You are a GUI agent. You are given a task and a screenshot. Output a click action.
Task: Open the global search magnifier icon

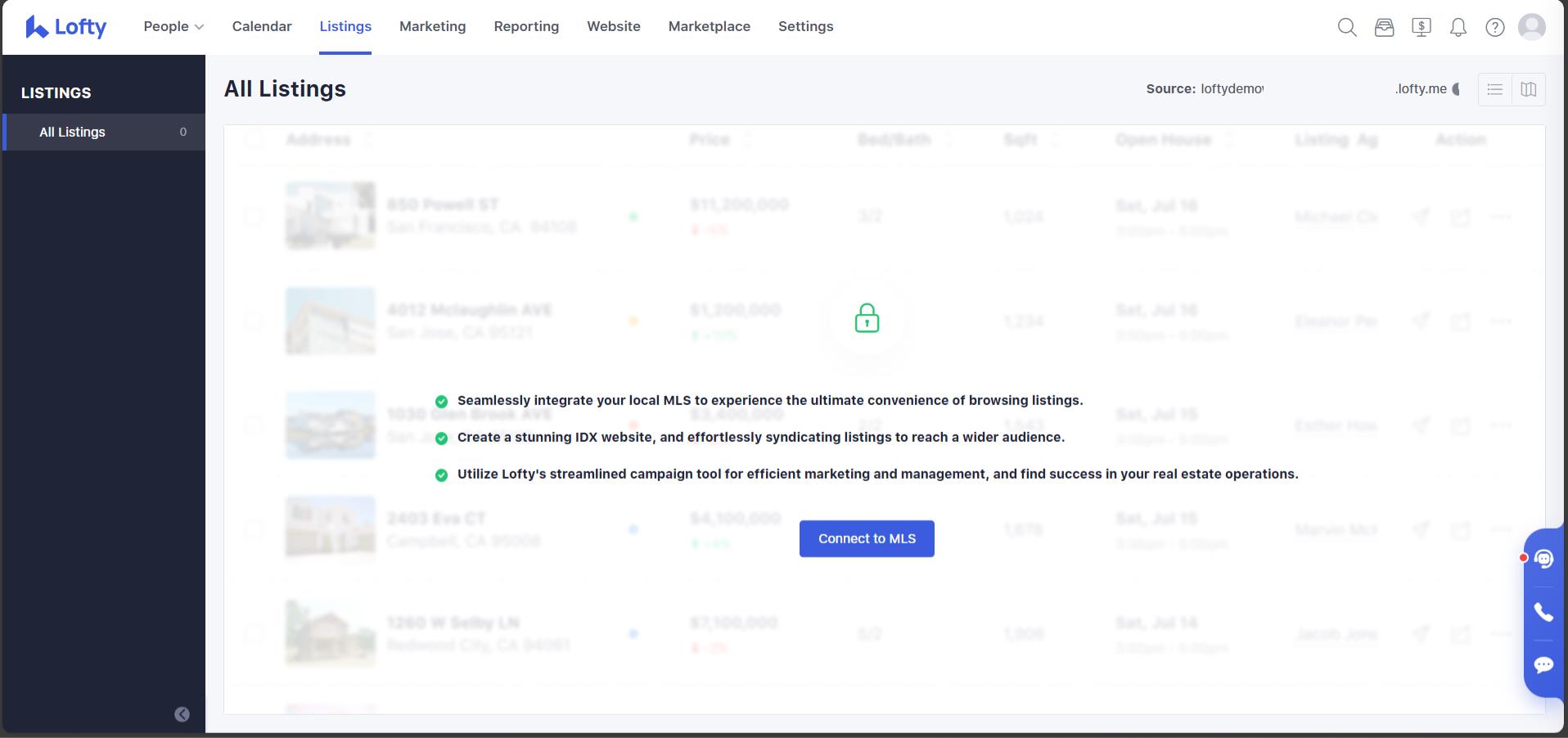pyautogui.click(x=1347, y=27)
